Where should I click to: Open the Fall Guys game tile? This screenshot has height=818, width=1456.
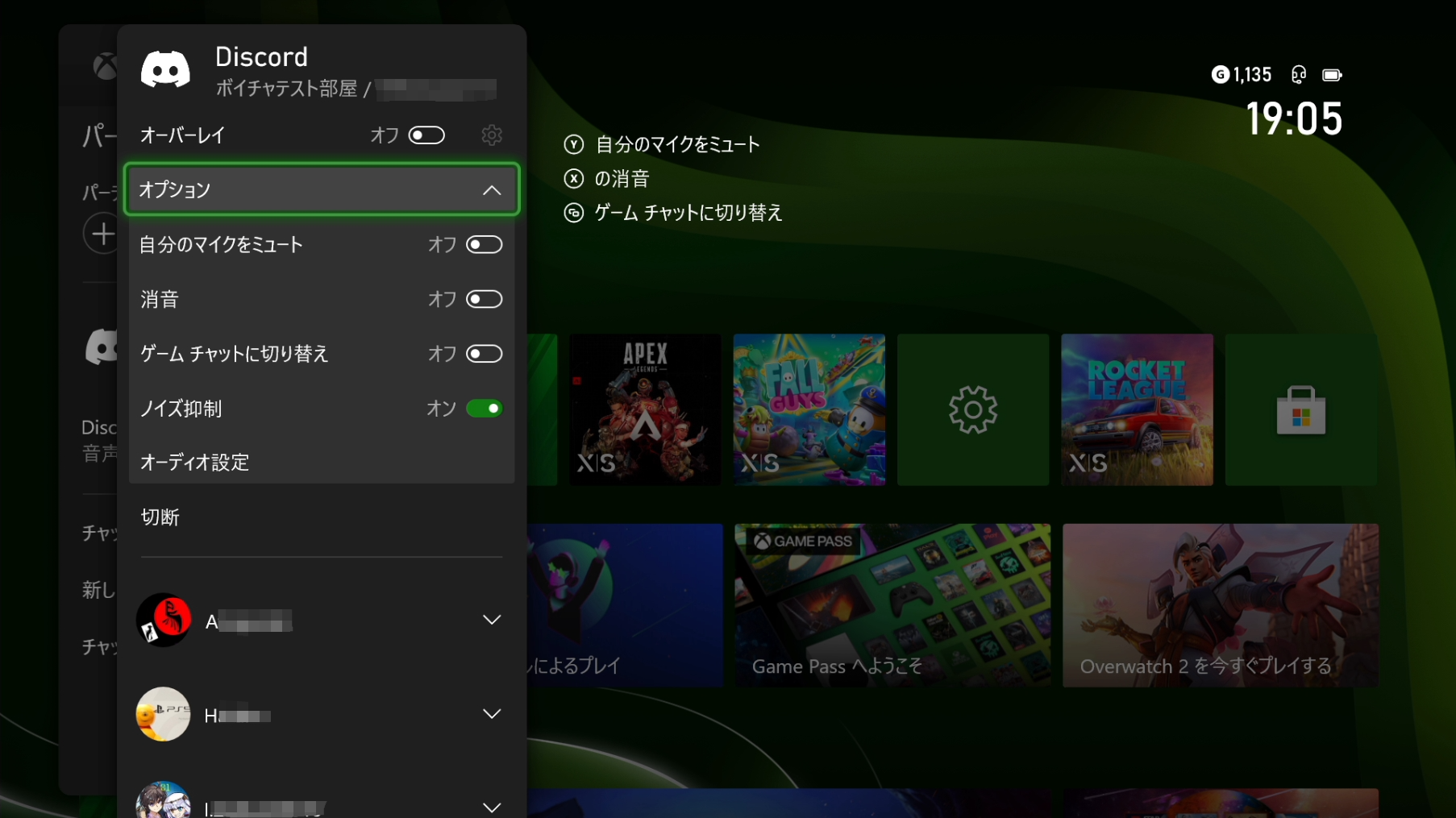[809, 409]
